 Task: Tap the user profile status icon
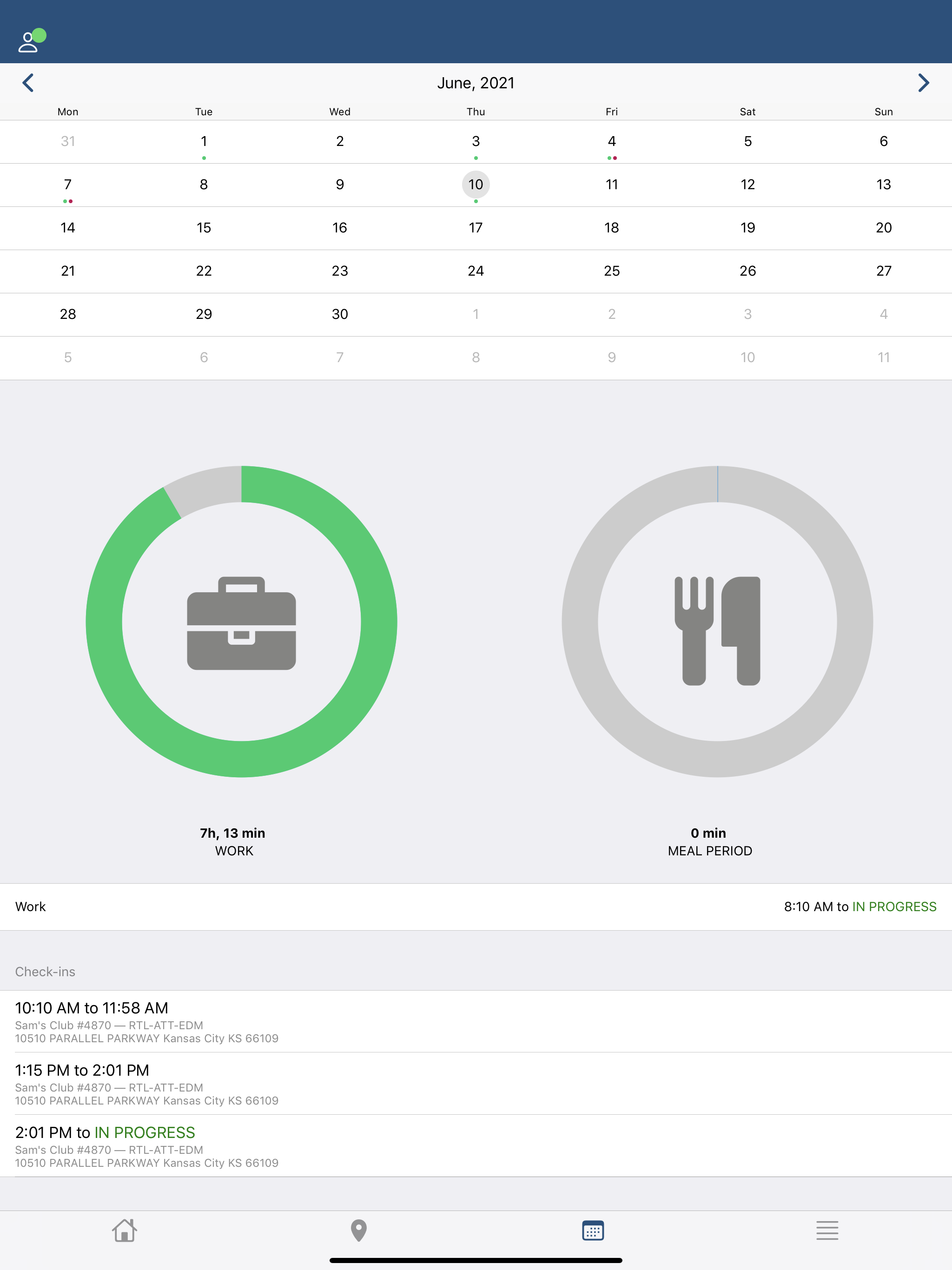(x=32, y=41)
